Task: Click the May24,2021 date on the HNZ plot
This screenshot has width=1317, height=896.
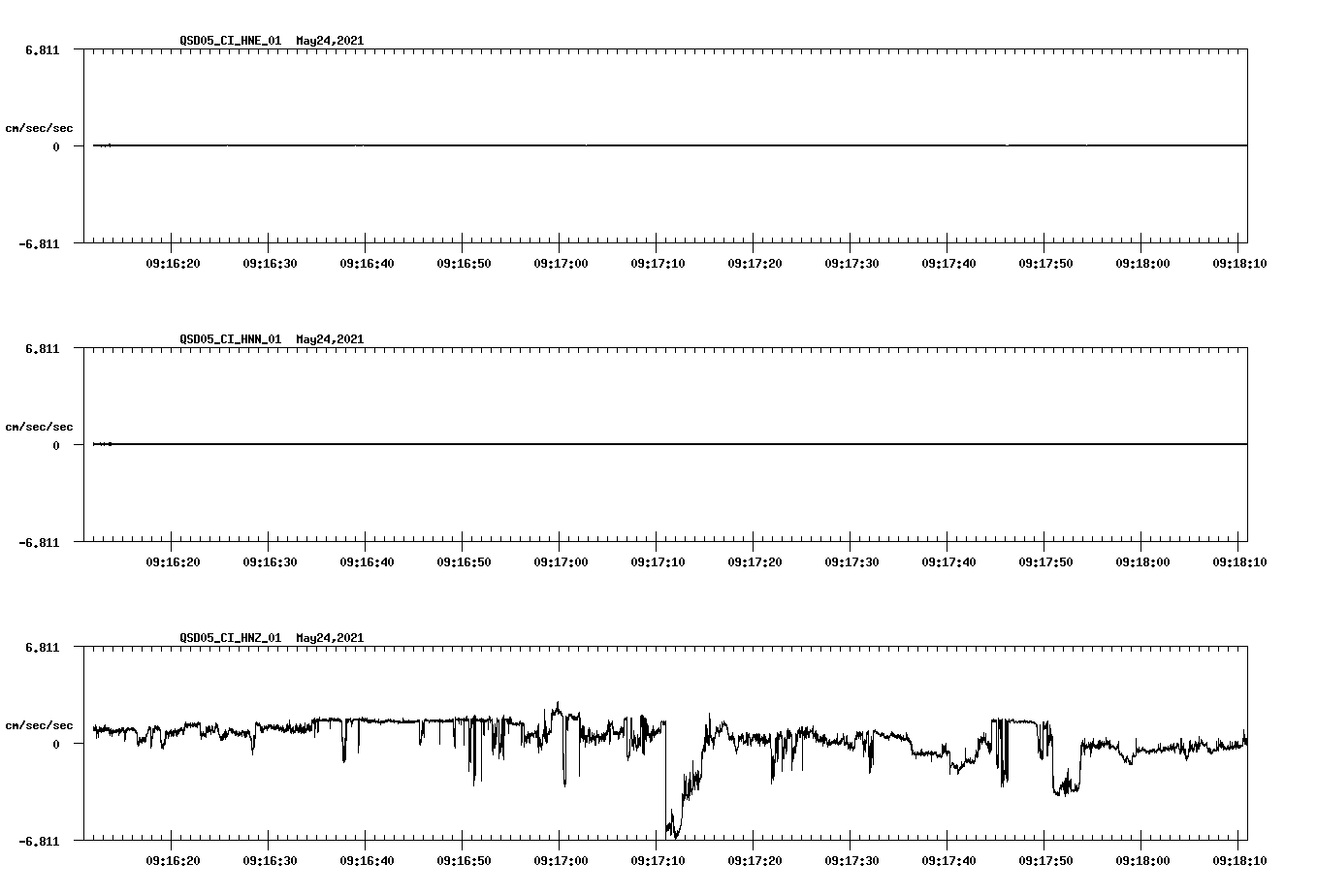Action: click(x=328, y=637)
